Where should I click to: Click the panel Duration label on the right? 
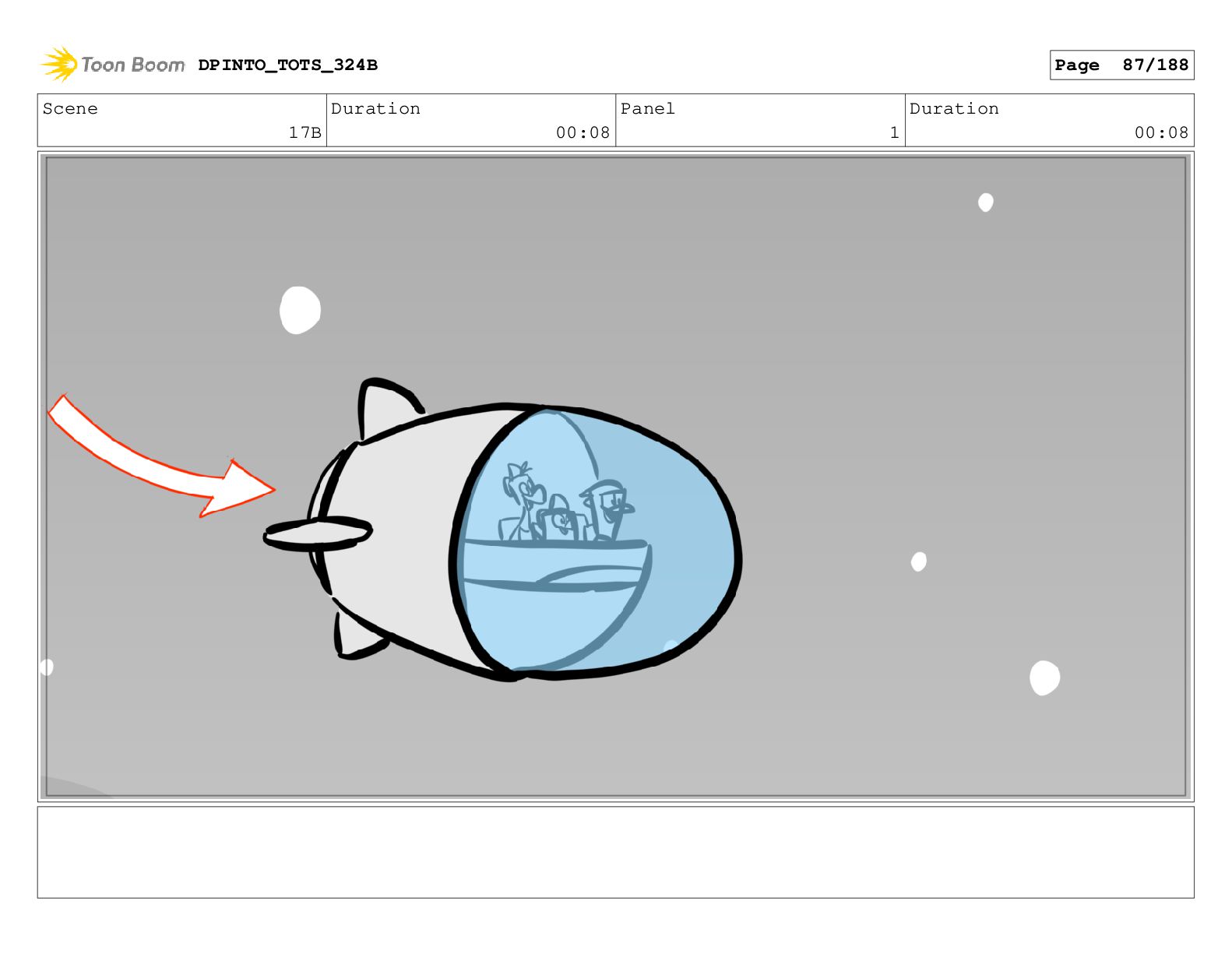(x=954, y=109)
